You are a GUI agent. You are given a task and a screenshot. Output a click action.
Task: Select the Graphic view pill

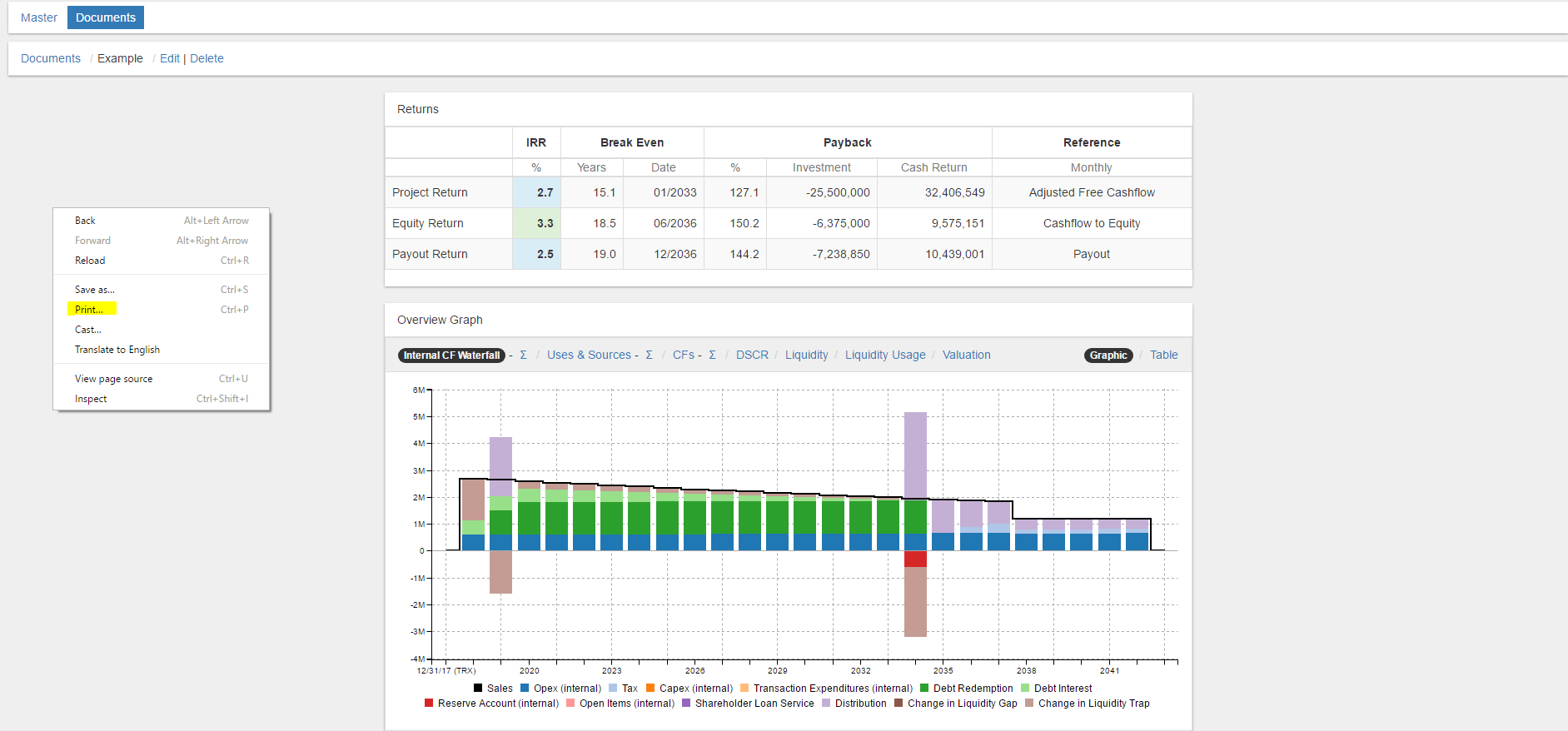coord(1108,356)
